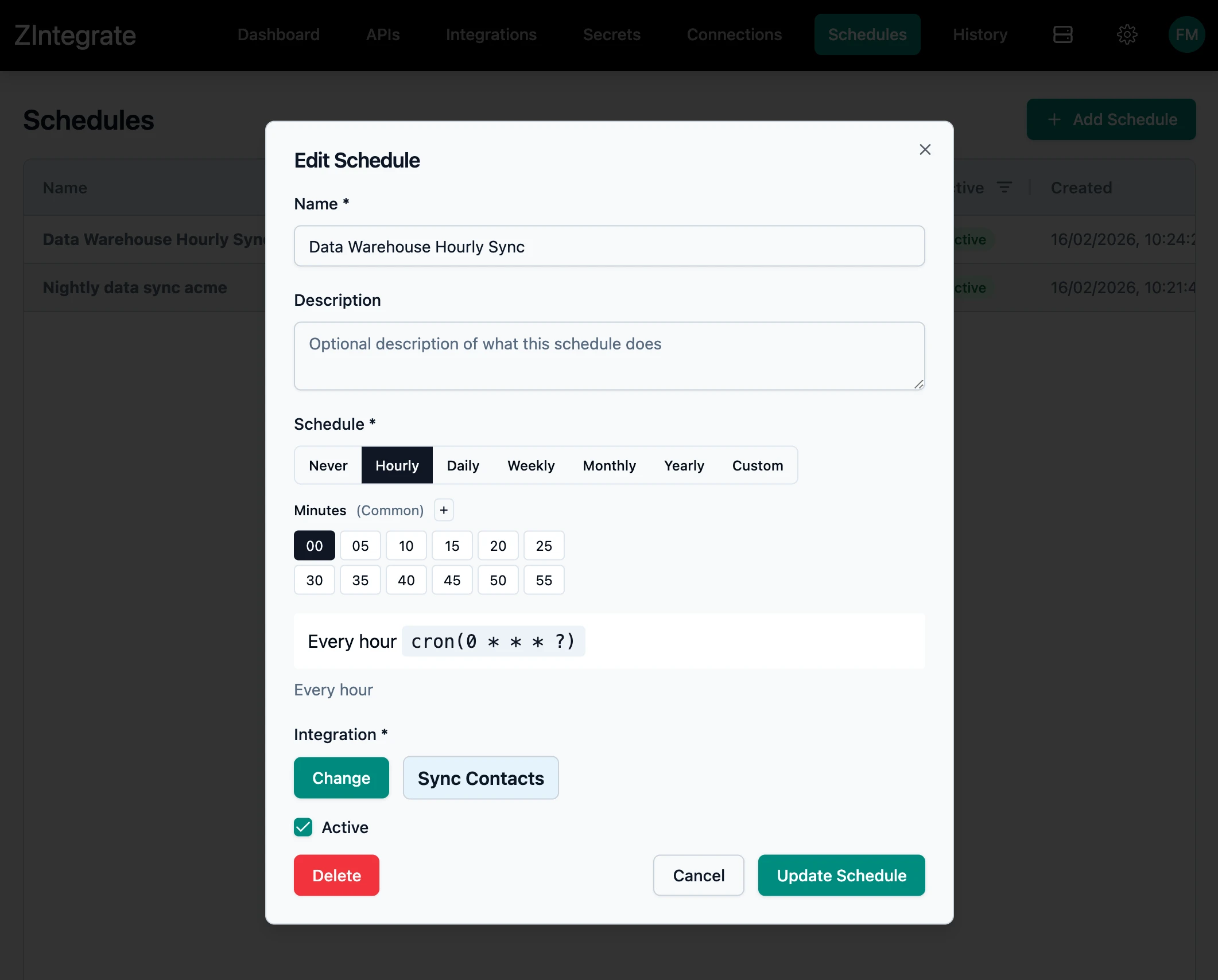This screenshot has height=980, width=1218.
Task: Select minute 15 in the minutes grid
Action: click(452, 546)
